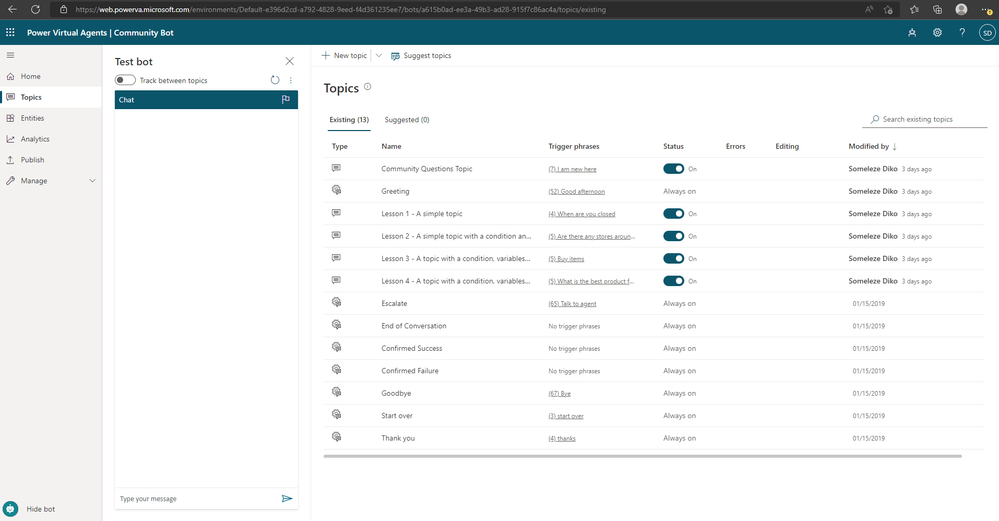The width and height of the screenshot is (999, 521).
Task: Sort by Name column header
Action: point(391,146)
